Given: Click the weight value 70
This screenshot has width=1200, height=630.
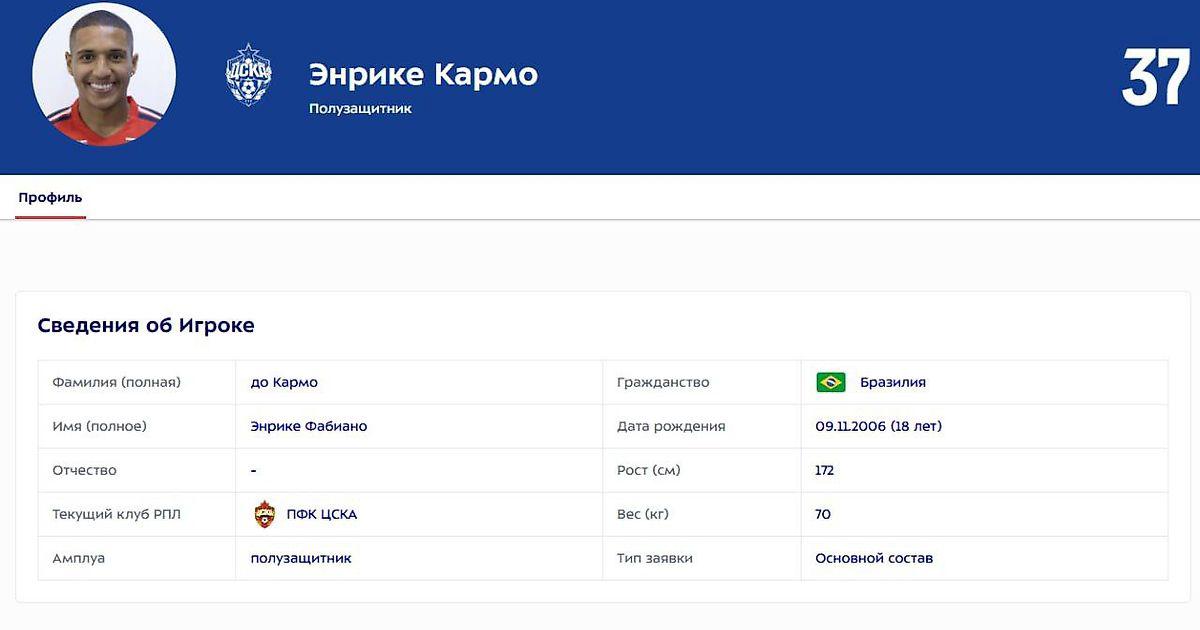Looking at the screenshot, I should [822, 514].
